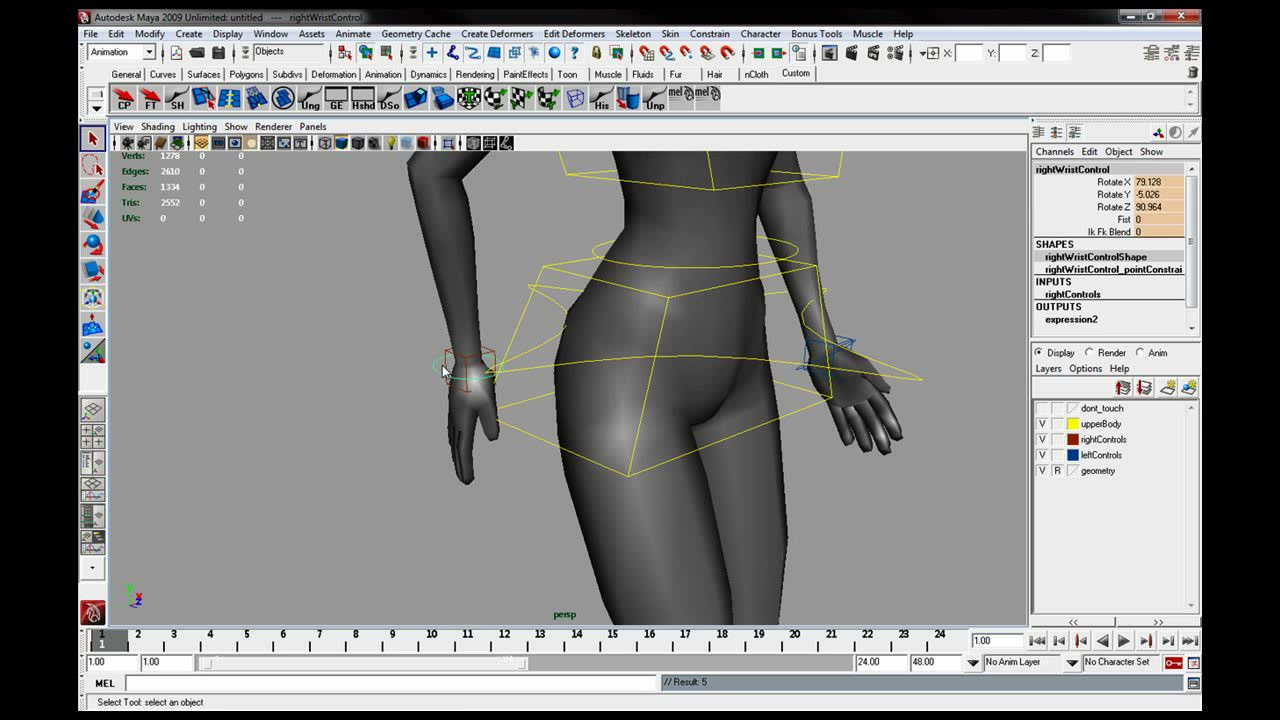This screenshot has width=1280, height=720.
Task: Select the Paint Selection tool icon
Action: pyautogui.click(x=93, y=192)
